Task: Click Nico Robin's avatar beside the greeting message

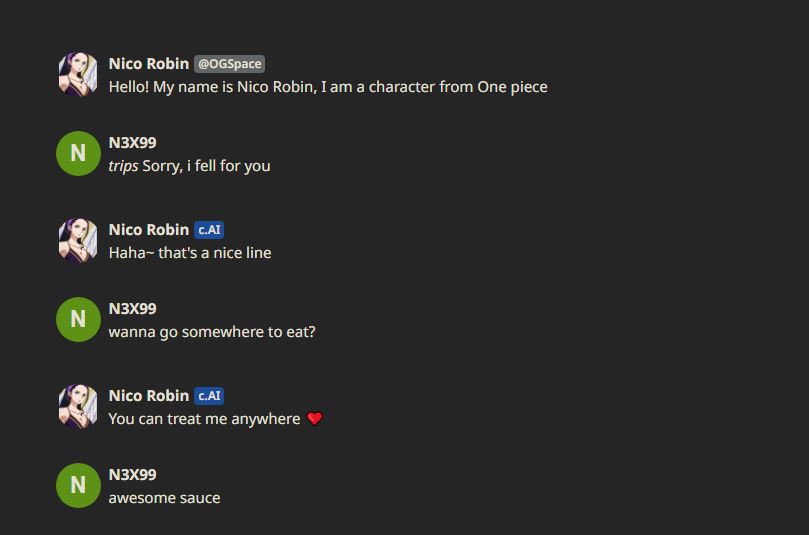Action: [x=78, y=75]
